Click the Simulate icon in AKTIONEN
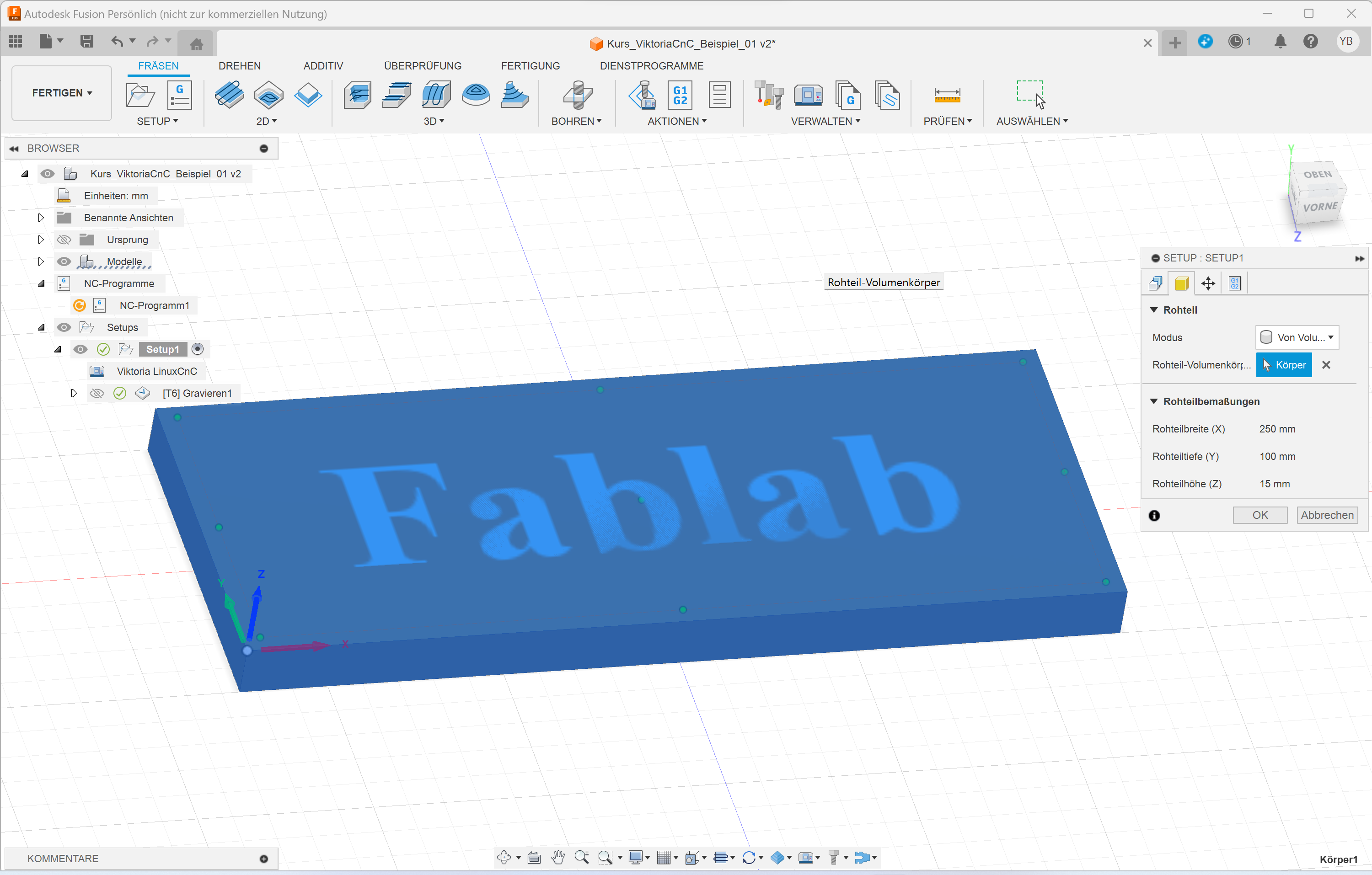The image size is (1372, 875). pos(642,95)
